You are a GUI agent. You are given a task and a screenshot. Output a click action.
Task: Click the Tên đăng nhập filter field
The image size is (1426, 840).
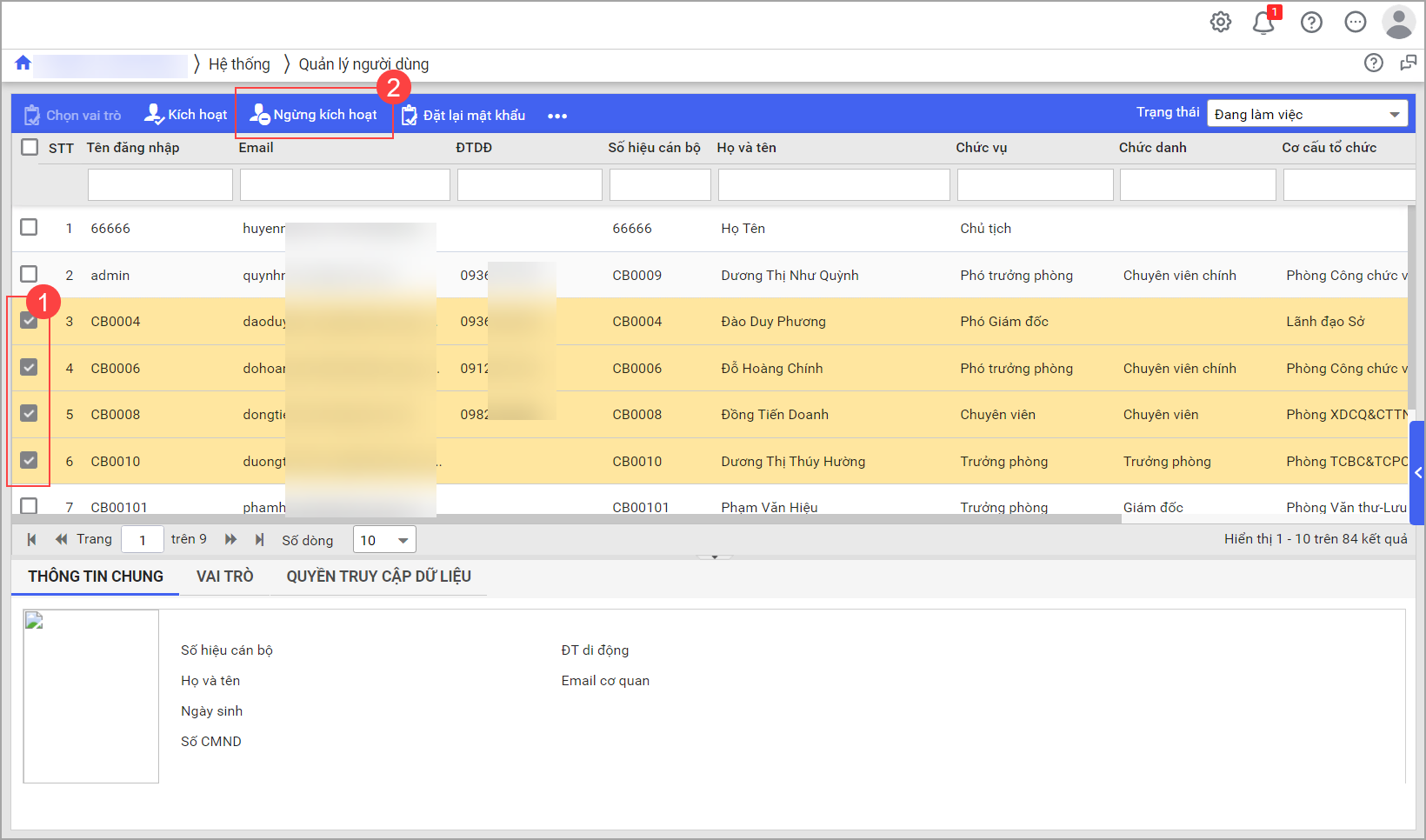pyautogui.click(x=160, y=184)
